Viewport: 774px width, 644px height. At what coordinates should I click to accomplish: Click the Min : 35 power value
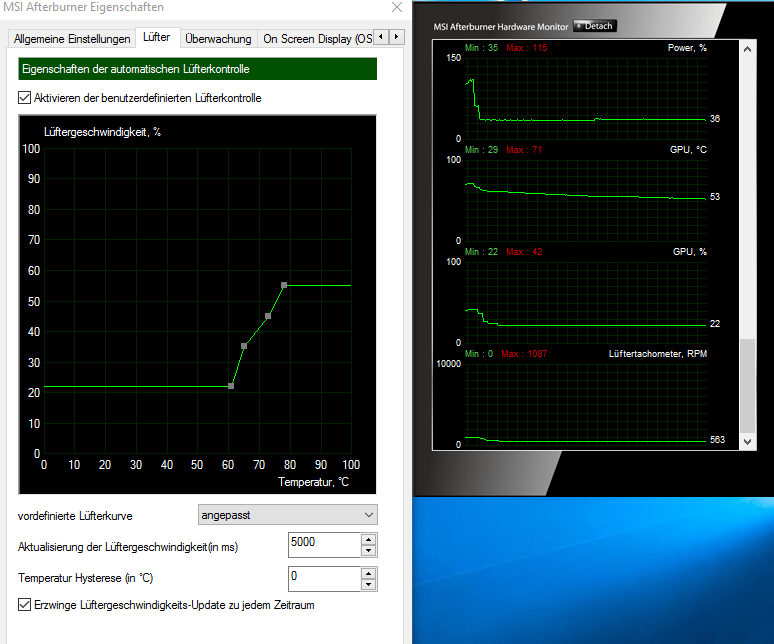481,48
